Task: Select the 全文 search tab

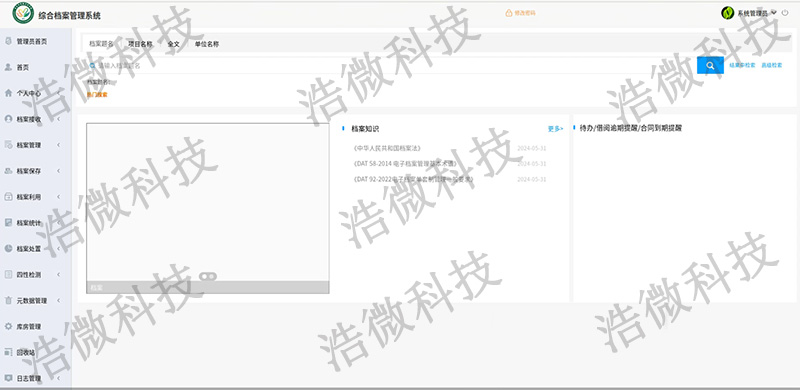Action: click(x=173, y=44)
